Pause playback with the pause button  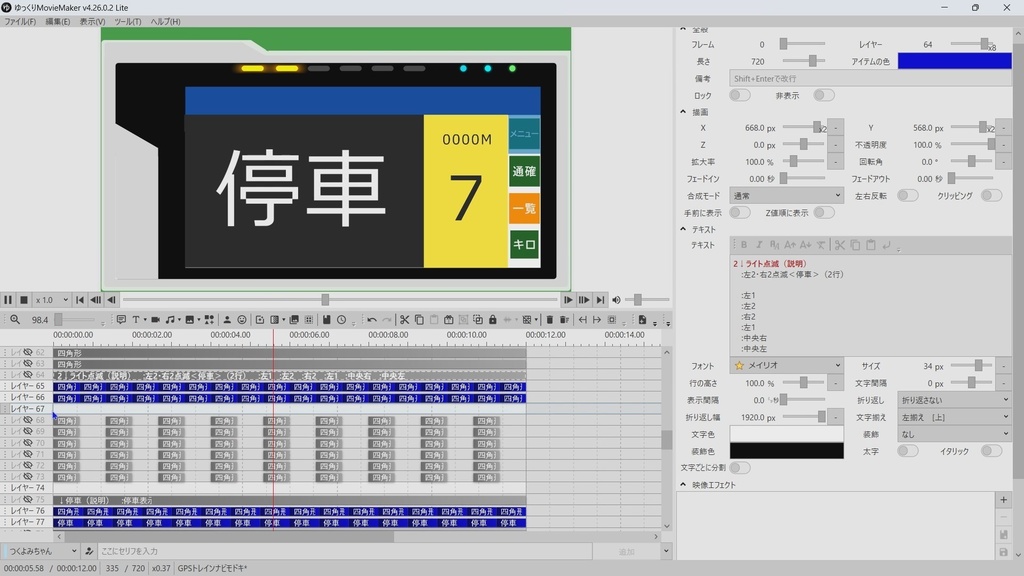(8, 300)
